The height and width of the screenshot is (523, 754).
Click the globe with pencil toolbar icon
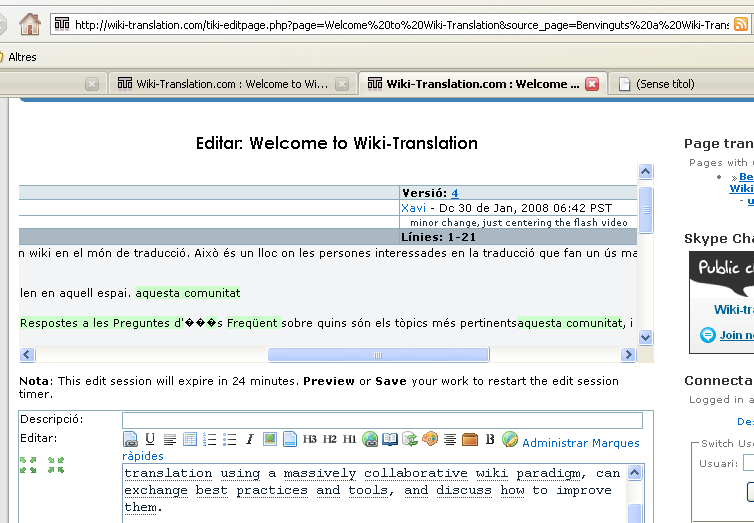point(510,439)
